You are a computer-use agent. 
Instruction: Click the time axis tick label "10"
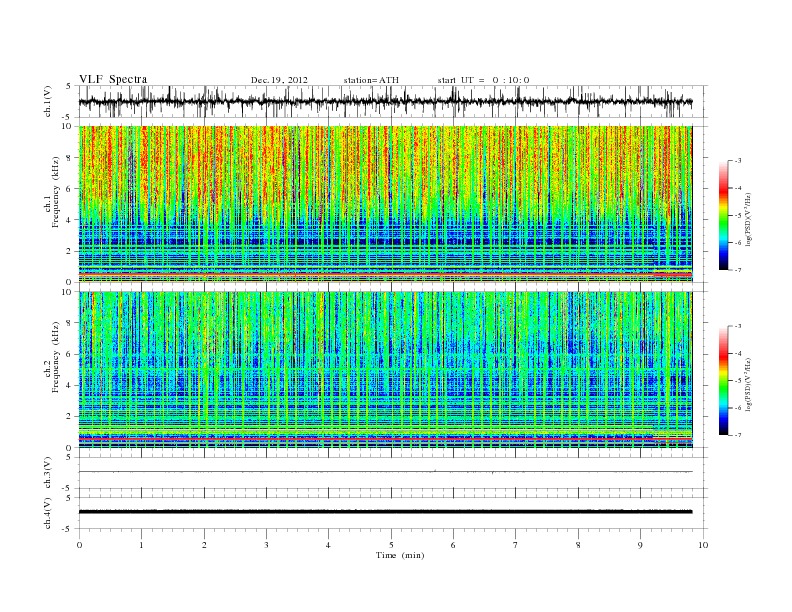703,545
